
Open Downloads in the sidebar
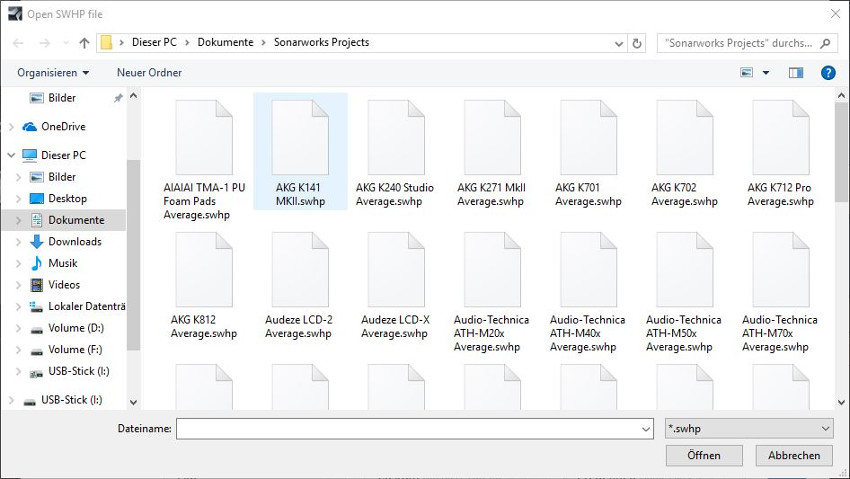click(x=75, y=242)
